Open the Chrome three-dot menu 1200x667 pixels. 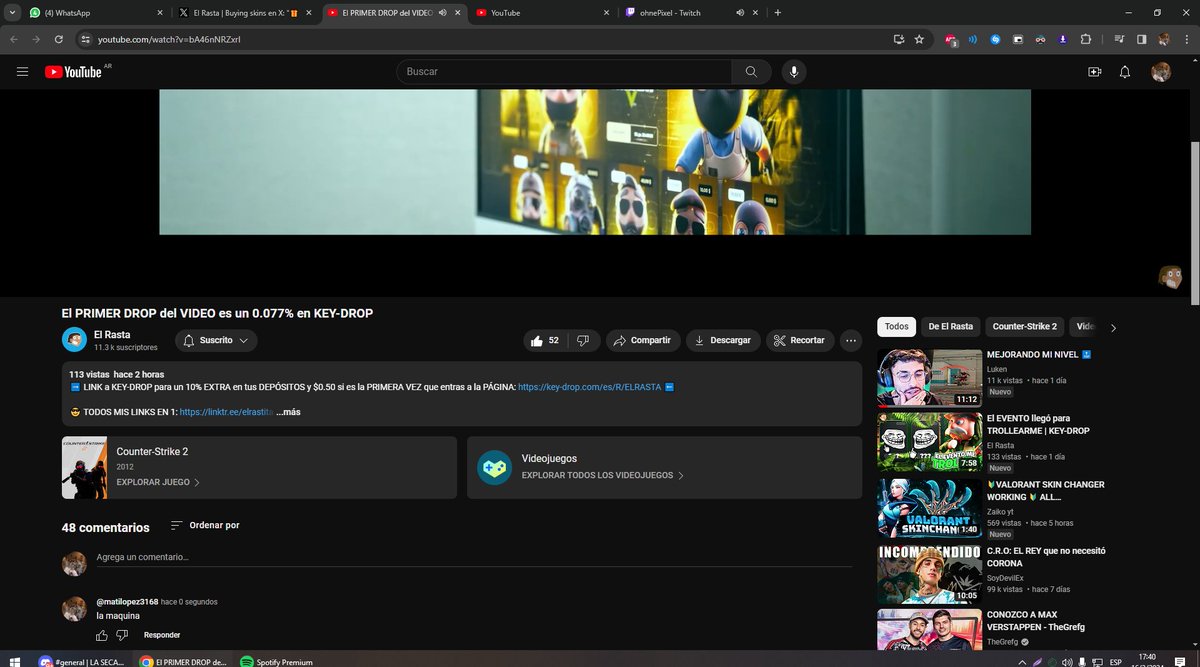pyautogui.click(x=1186, y=39)
